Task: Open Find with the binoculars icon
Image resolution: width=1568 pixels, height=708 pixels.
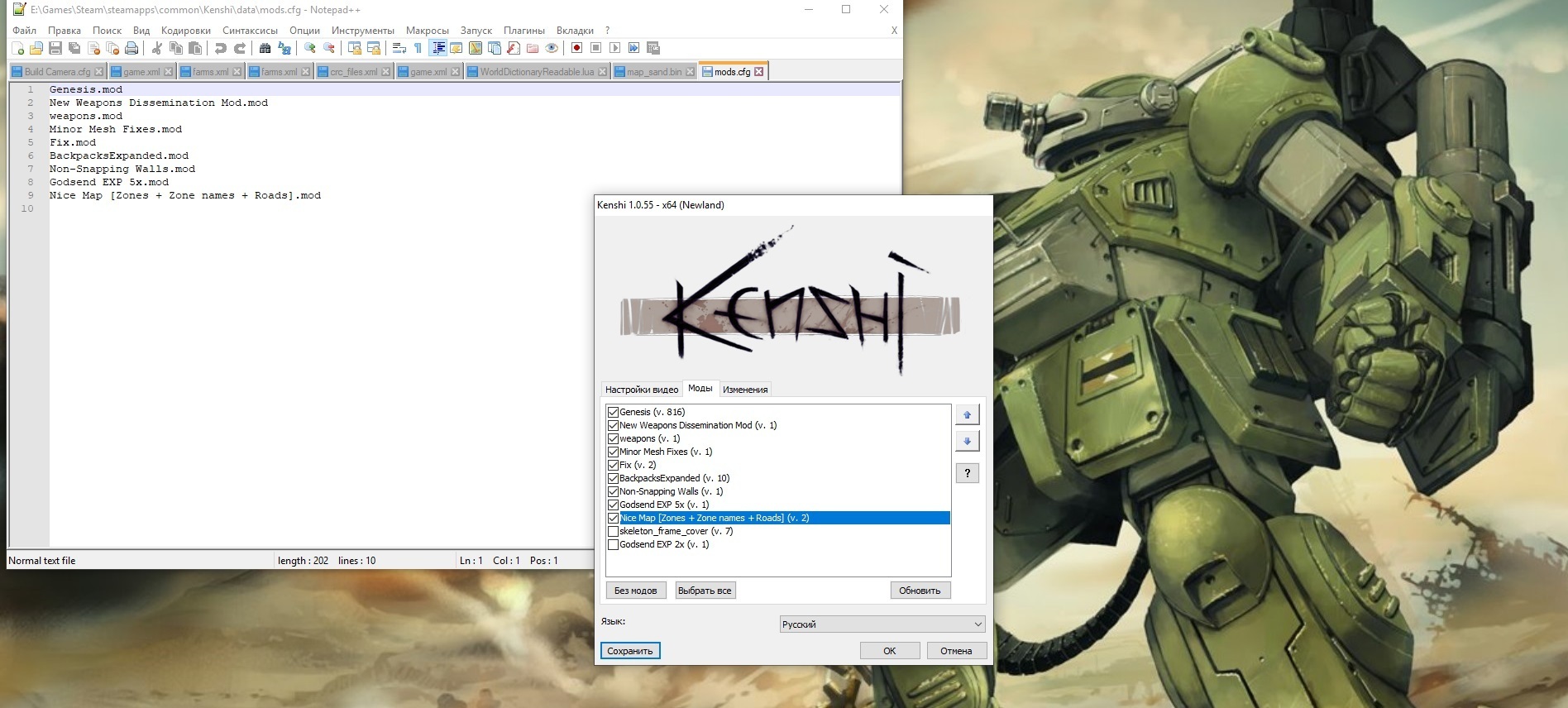Action: (265, 48)
